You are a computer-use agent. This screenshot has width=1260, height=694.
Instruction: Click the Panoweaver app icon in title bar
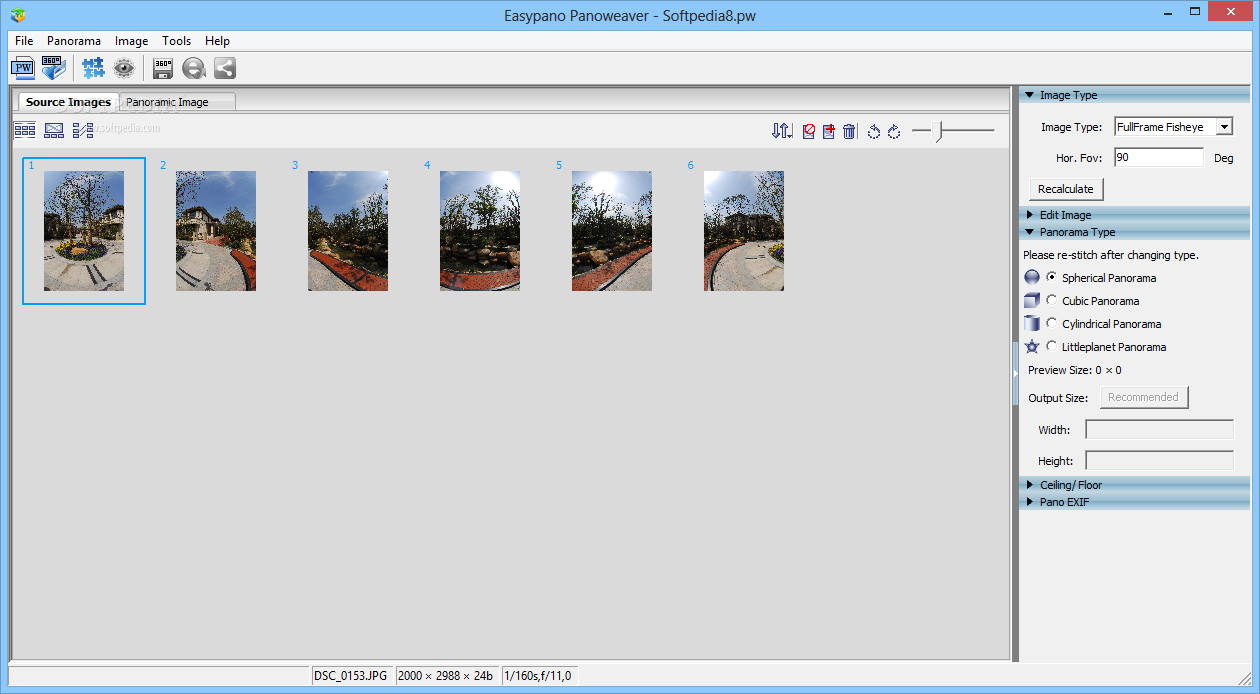click(19, 15)
